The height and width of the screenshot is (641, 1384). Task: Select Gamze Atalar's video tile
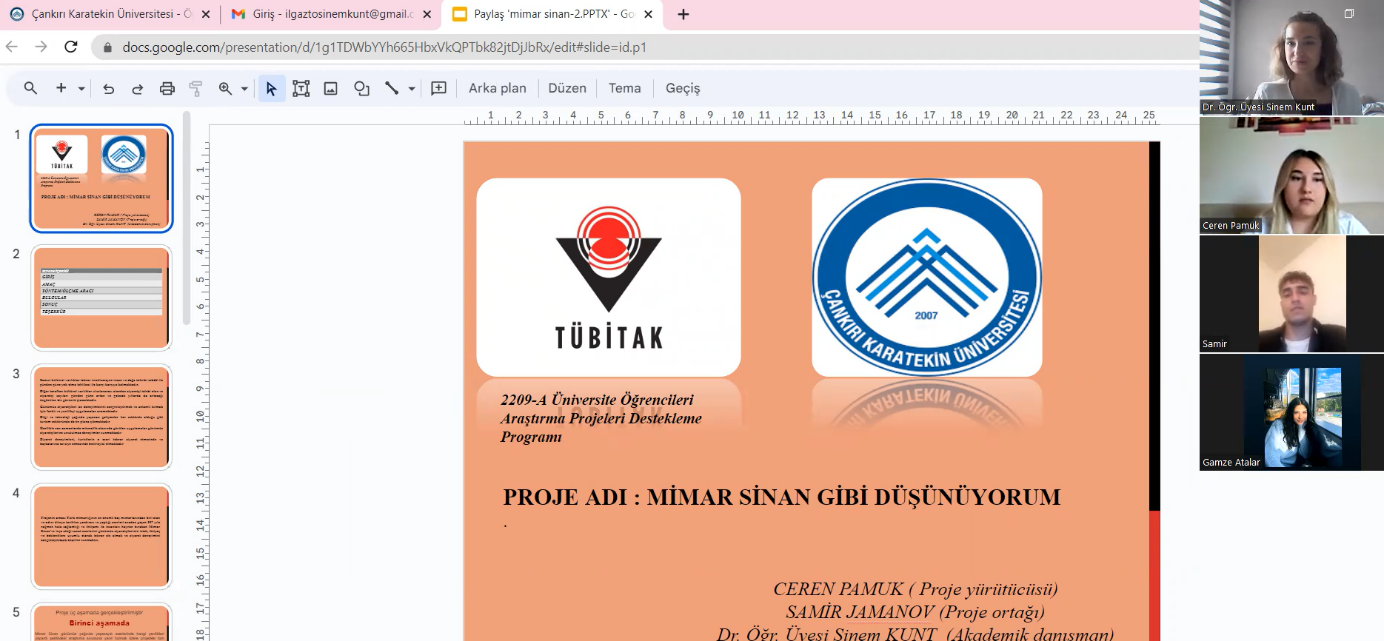[1292, 412]
